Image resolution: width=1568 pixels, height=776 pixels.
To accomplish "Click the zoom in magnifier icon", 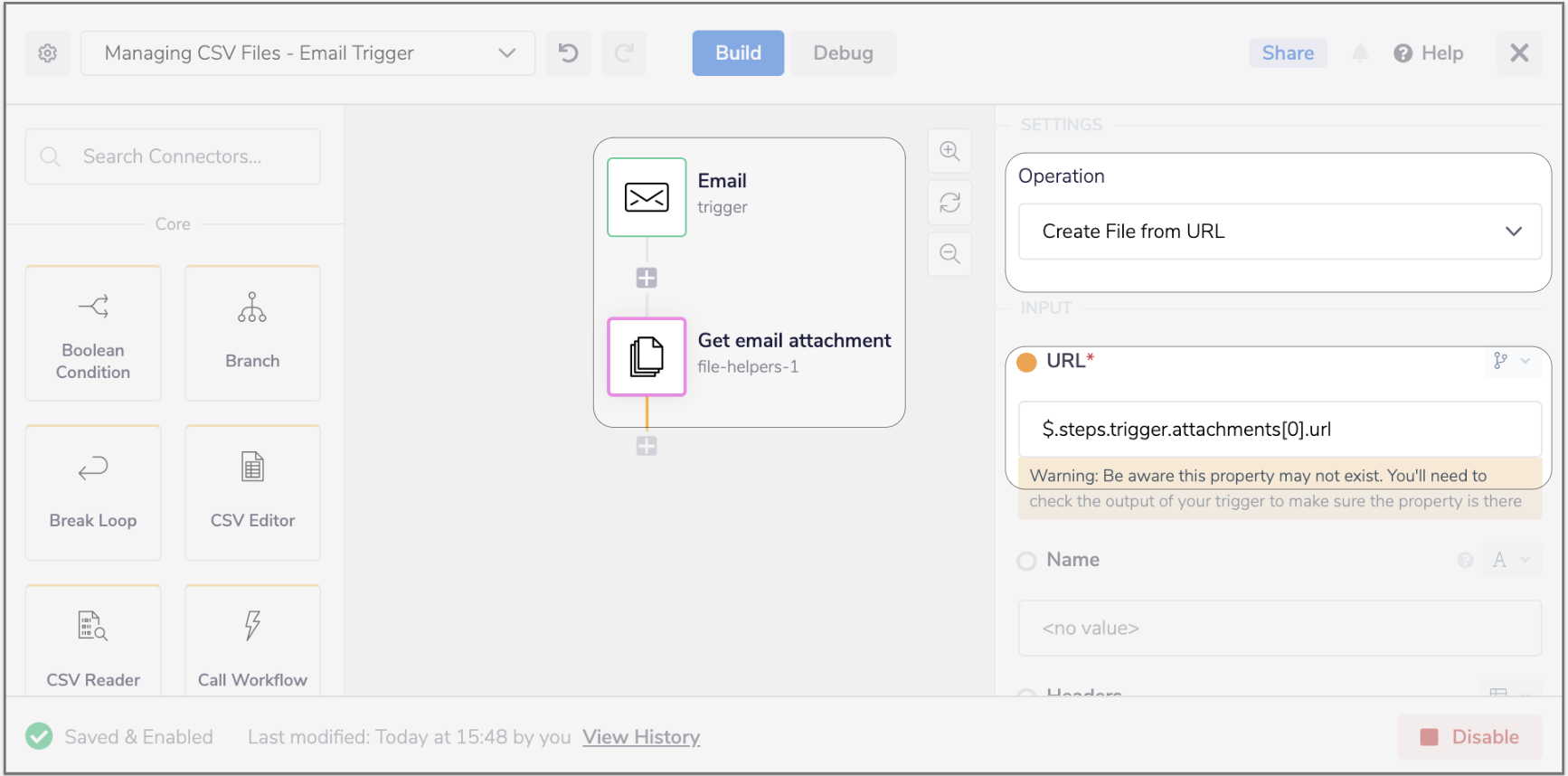I will (949, 151).
